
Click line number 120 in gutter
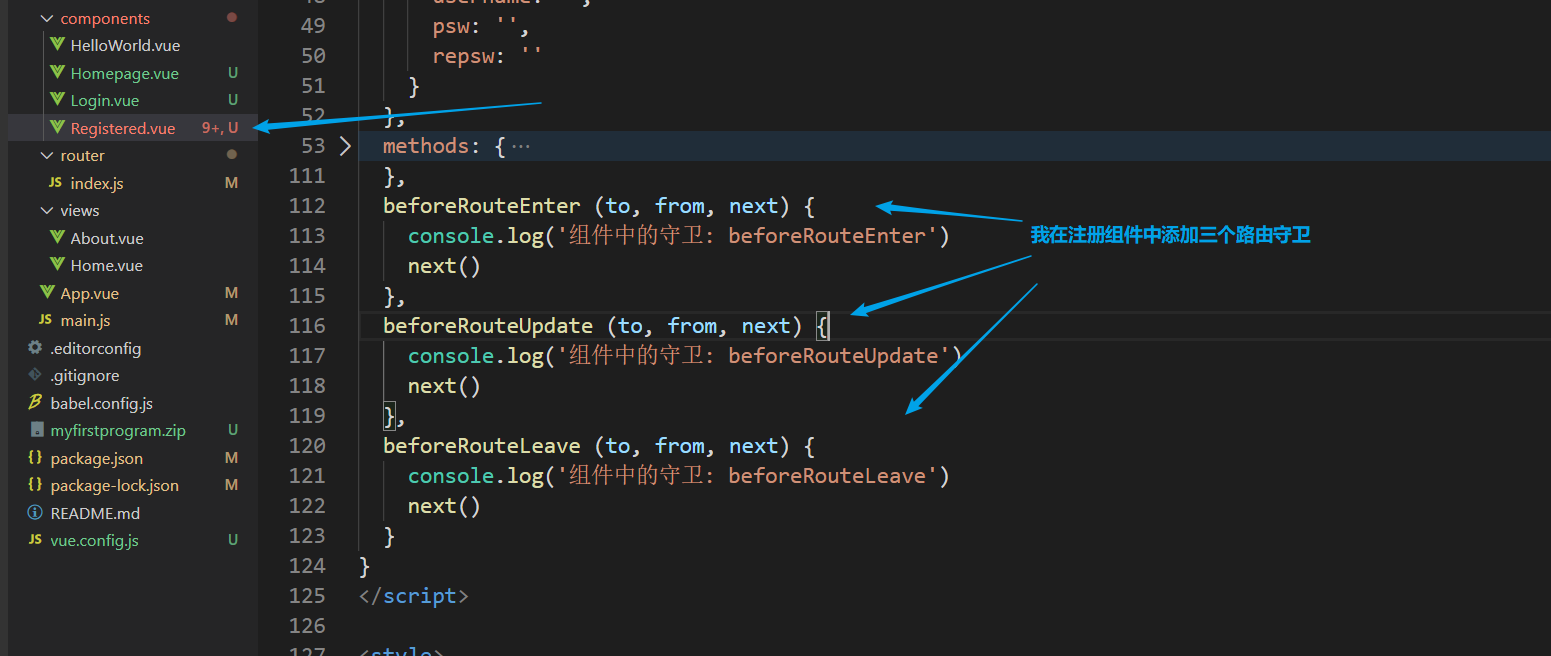(307, 446)
